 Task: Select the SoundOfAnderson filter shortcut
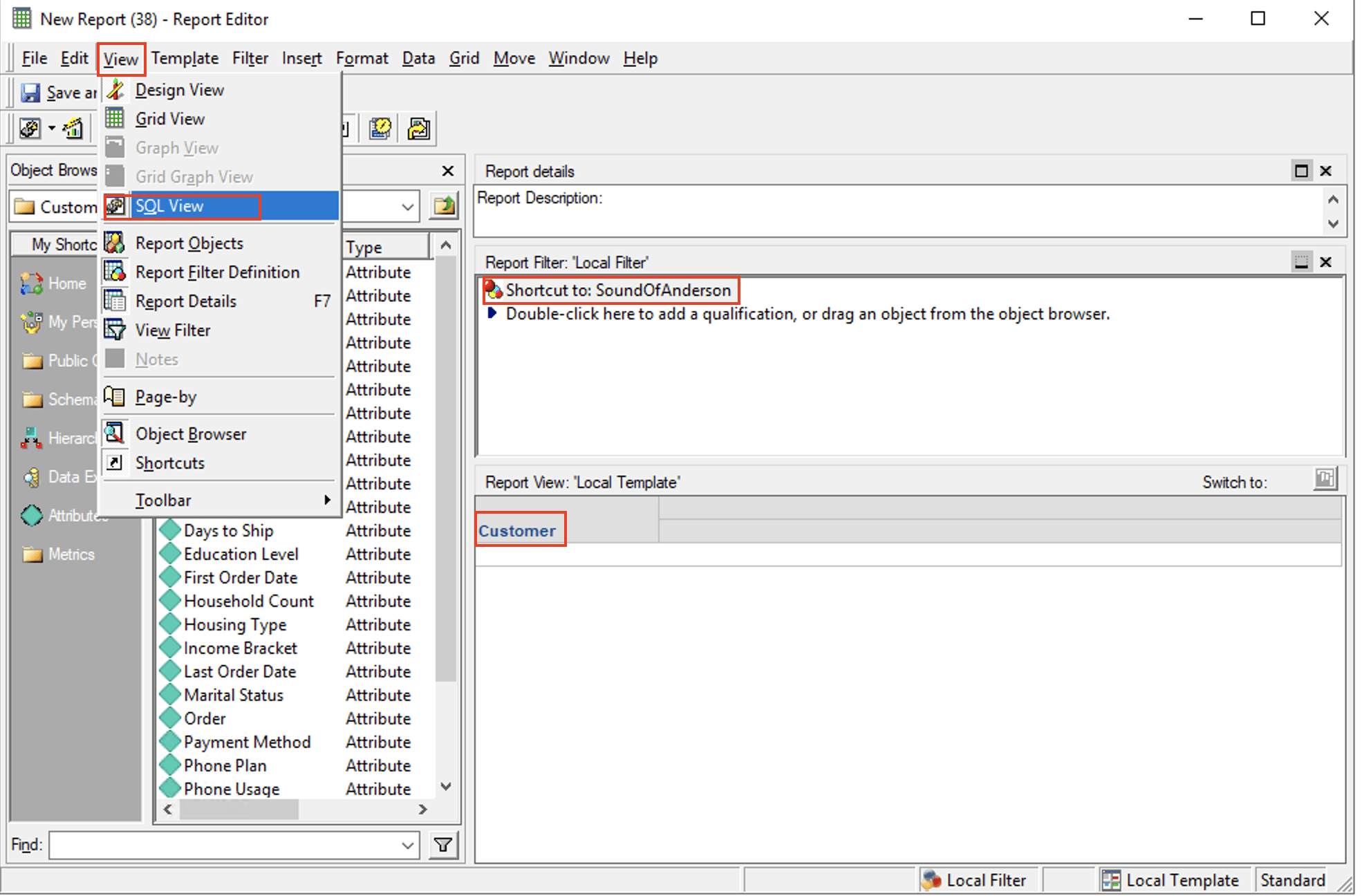(x=617, y=290)
